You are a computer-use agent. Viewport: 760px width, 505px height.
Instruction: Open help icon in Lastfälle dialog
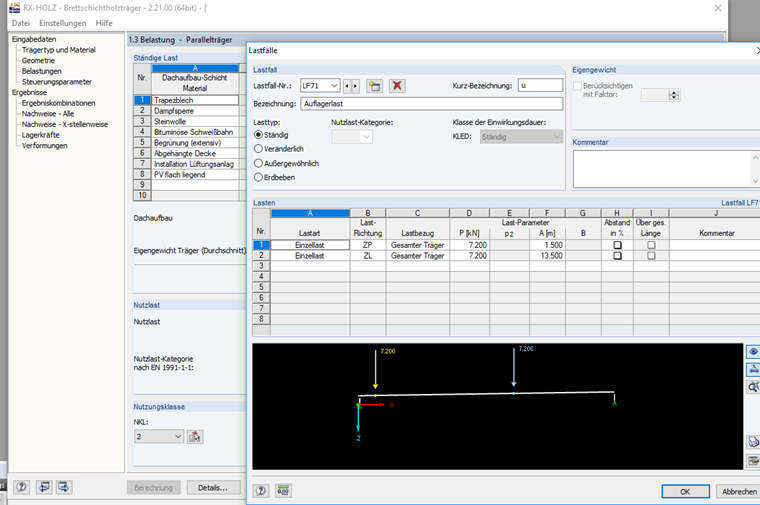260,491
